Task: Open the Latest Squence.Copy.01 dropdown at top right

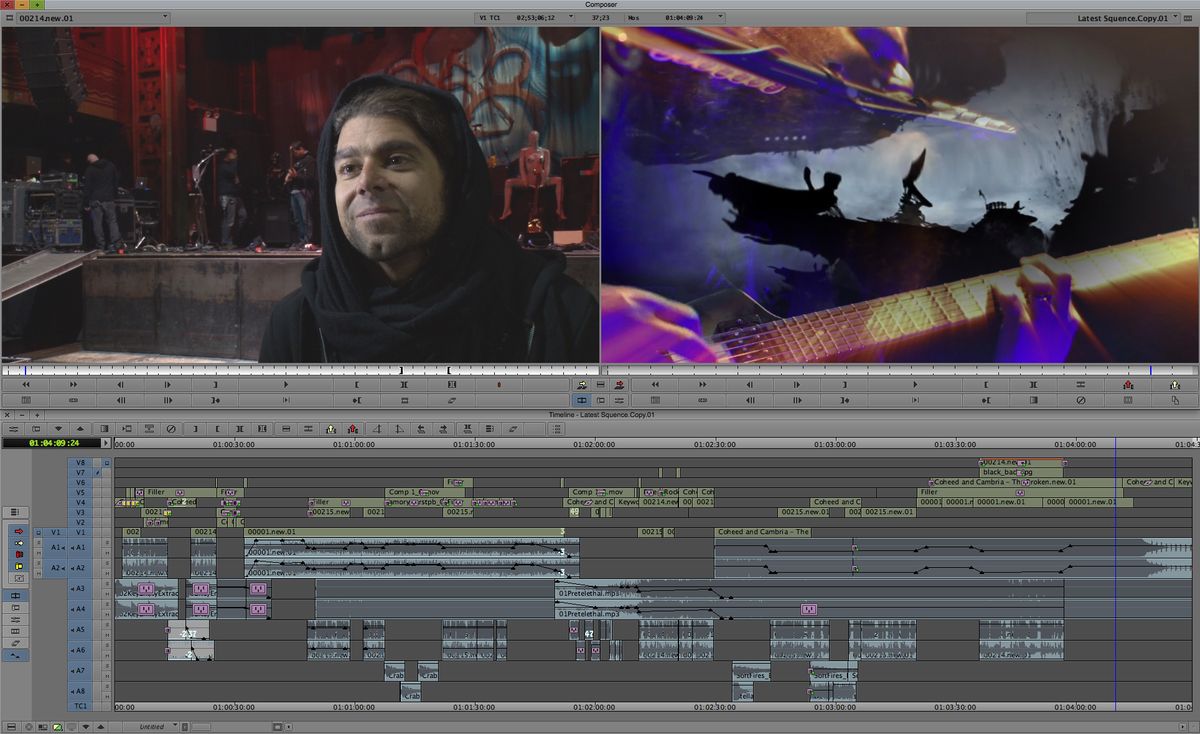Action: point(1175,17)
